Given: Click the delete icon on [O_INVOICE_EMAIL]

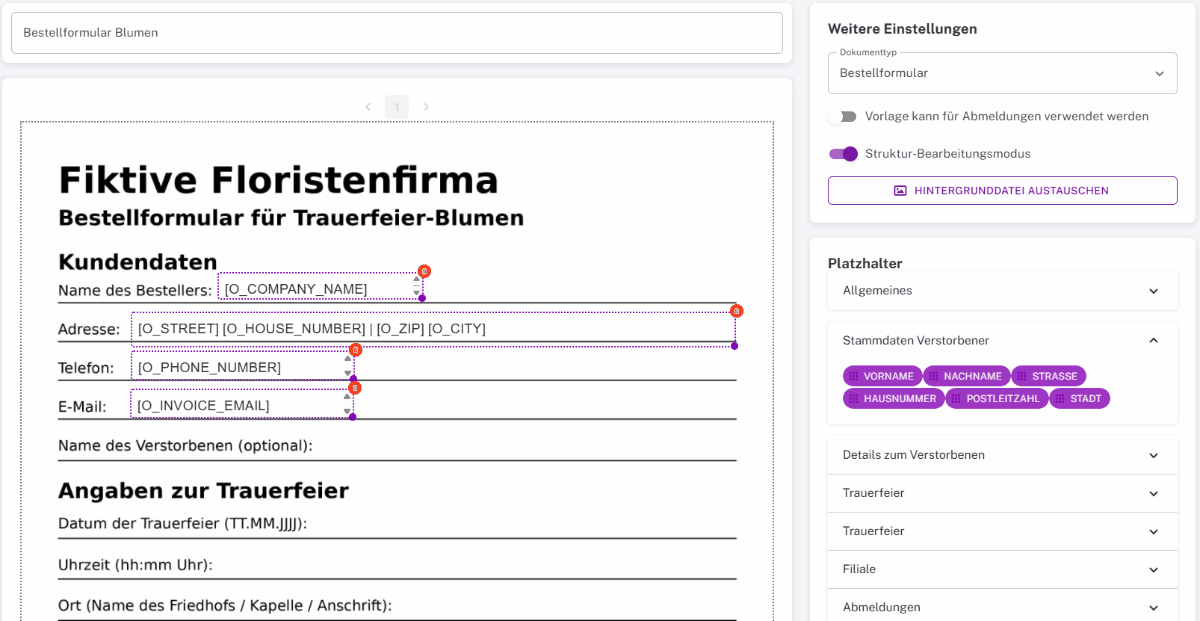Looking at the screenshot, I should coord(354,388).
